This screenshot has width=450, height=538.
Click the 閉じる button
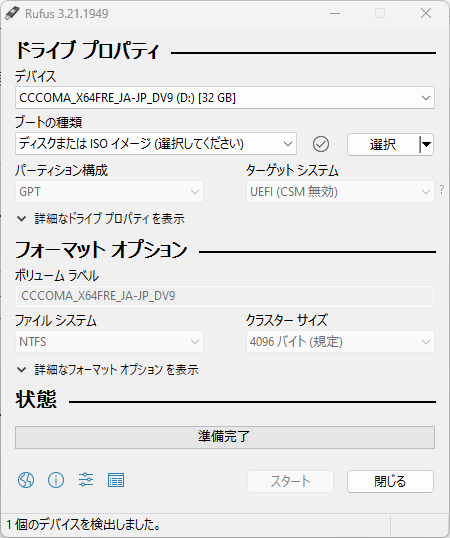(390, 481)
